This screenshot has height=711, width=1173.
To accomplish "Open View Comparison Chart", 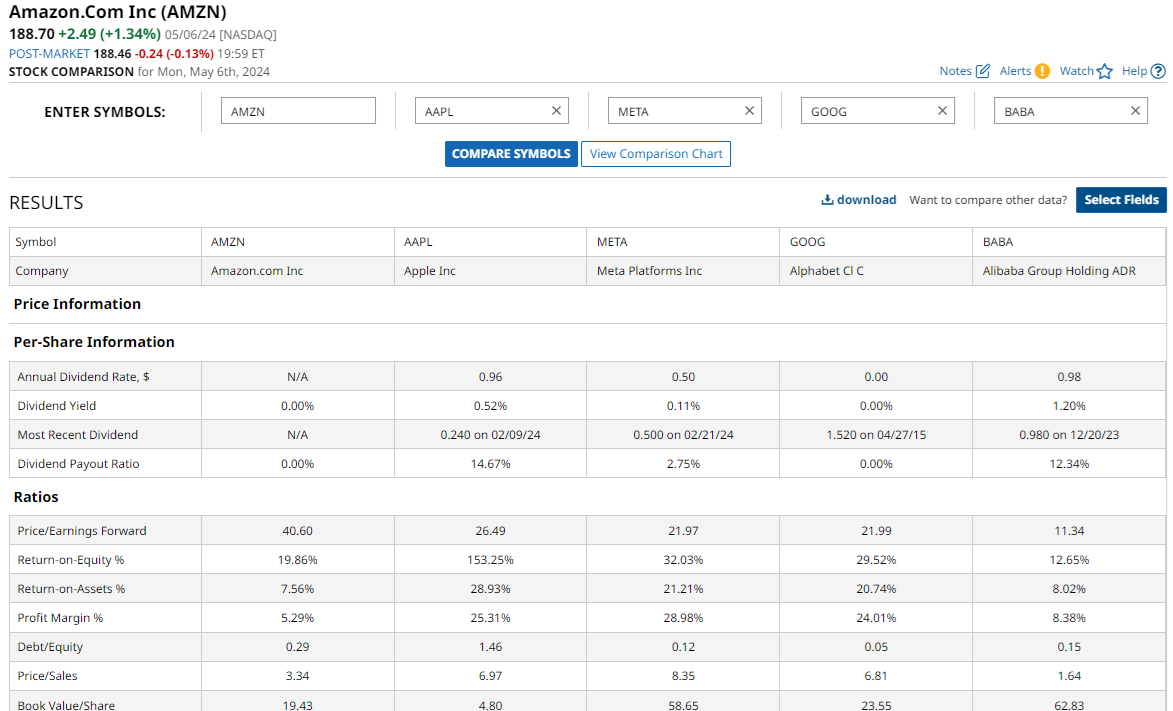I will click(x=655, y=154).
